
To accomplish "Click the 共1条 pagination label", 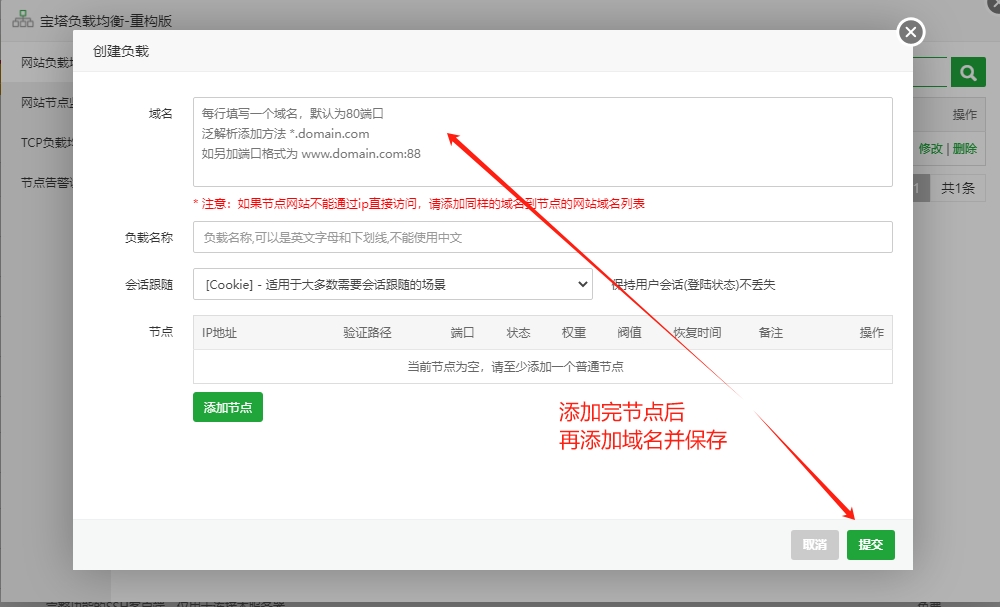I will point(958,188).
